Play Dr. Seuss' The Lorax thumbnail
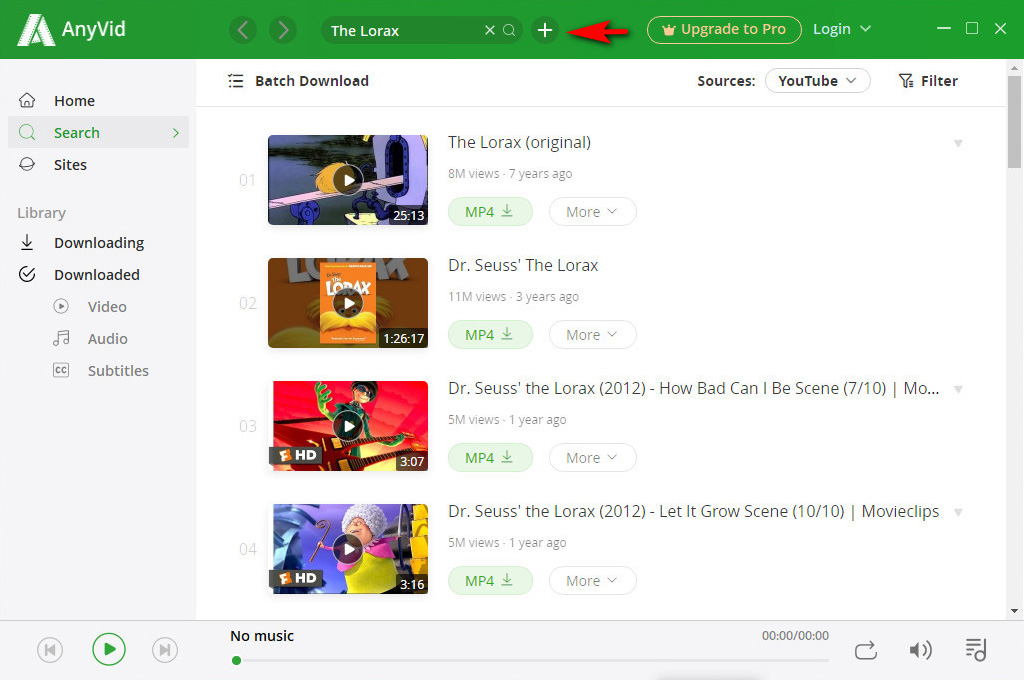This screenshot has width=1024, height=680. (x=348, y=303)
